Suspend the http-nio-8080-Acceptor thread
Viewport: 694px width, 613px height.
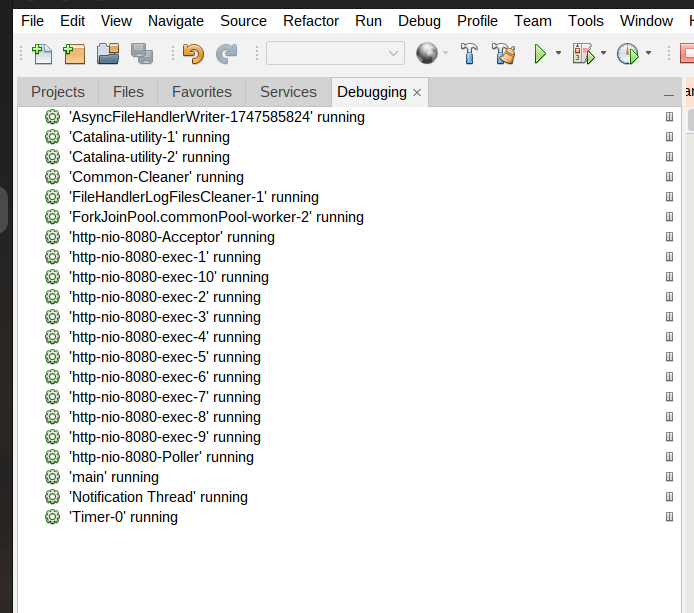(669, 237)
